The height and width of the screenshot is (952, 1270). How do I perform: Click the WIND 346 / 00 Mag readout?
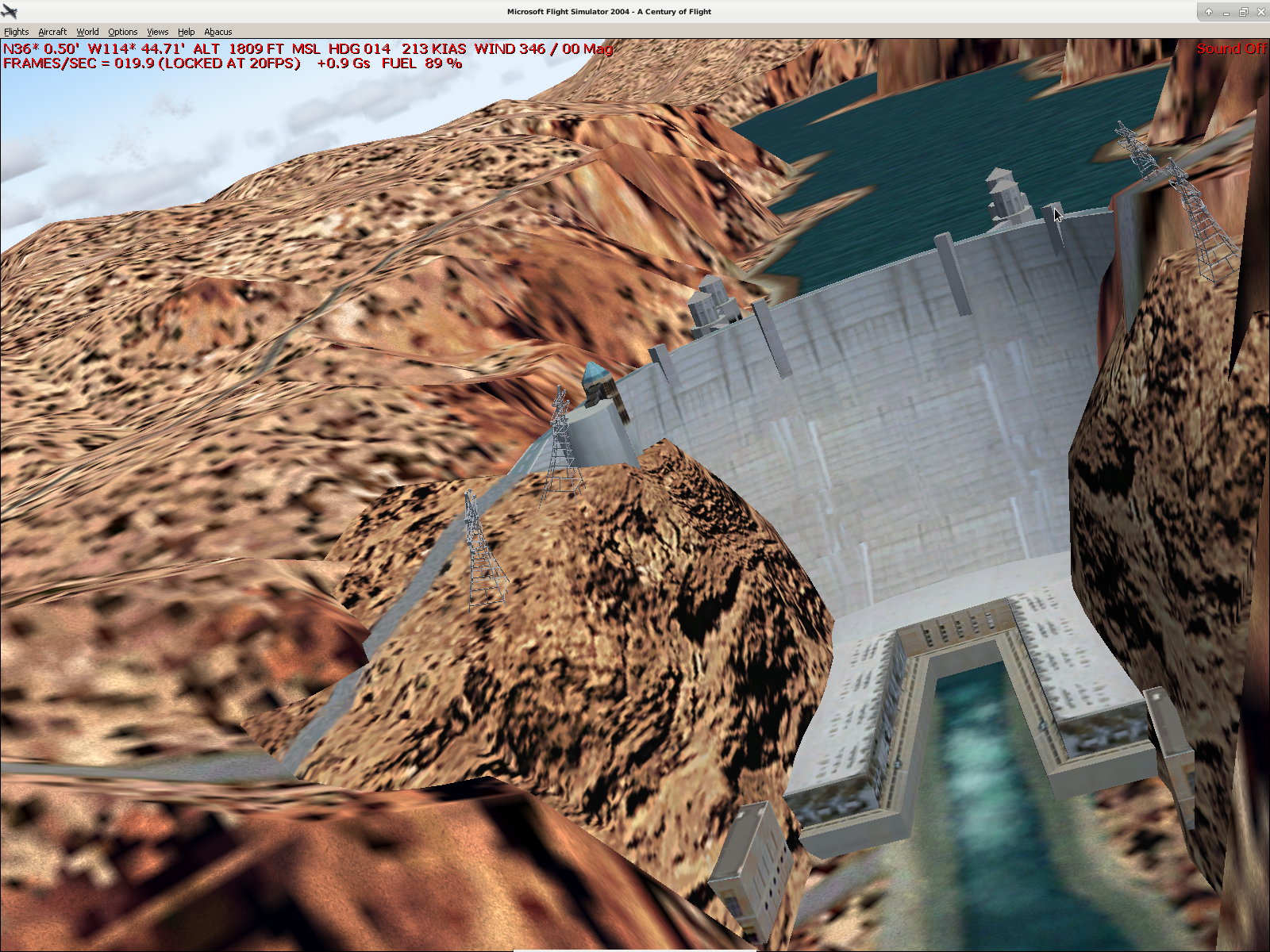(x=543, y=48)
